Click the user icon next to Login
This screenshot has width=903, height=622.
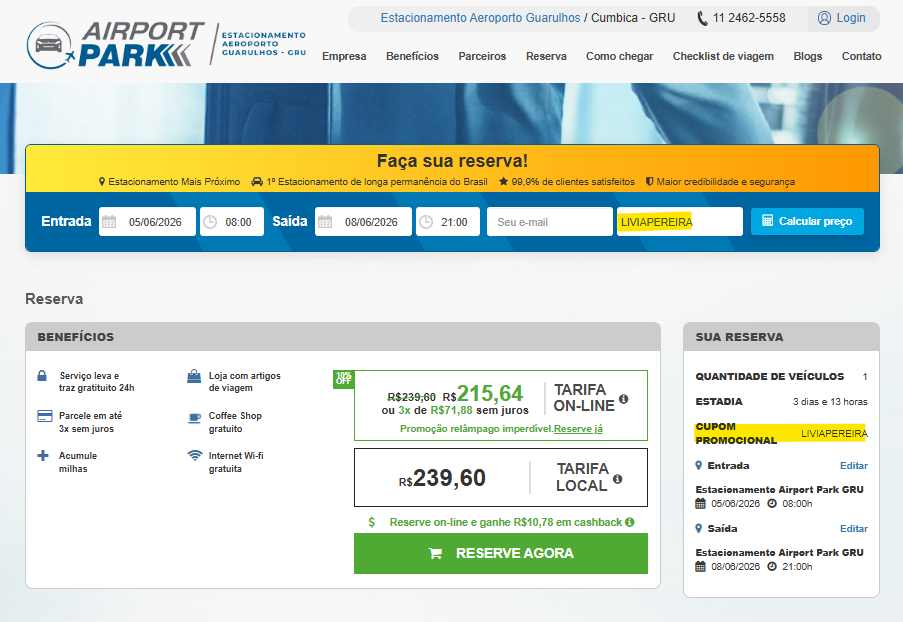point(824,18)
